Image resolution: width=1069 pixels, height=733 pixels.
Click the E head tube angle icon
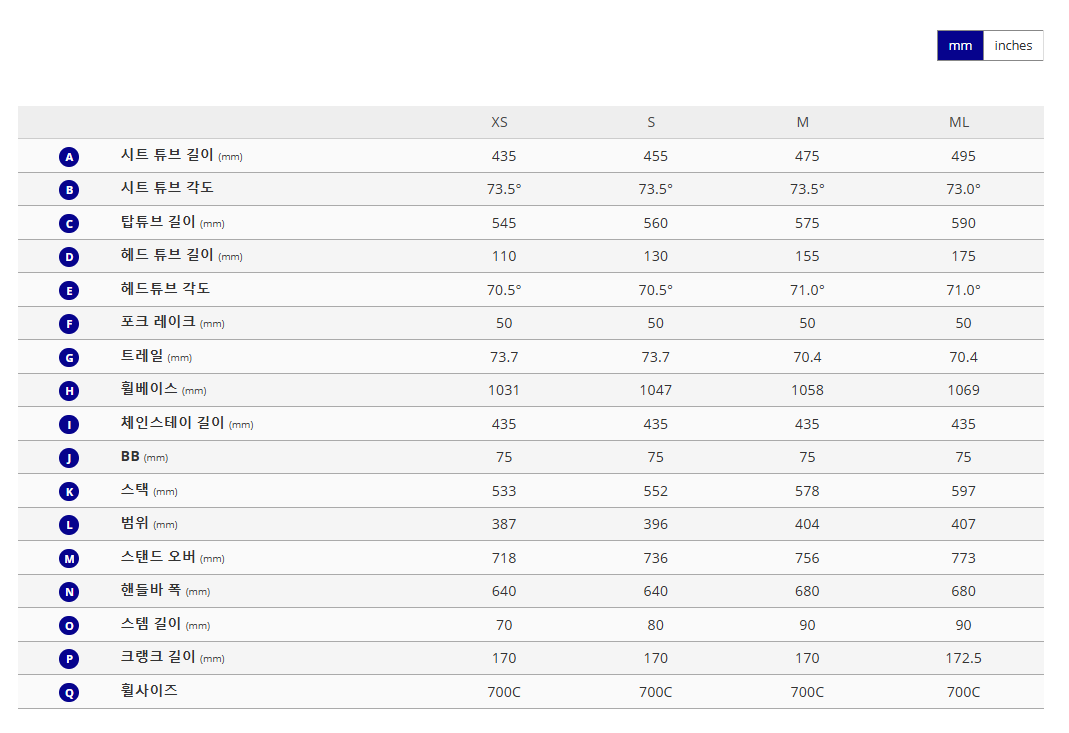(x=69, y=290)
